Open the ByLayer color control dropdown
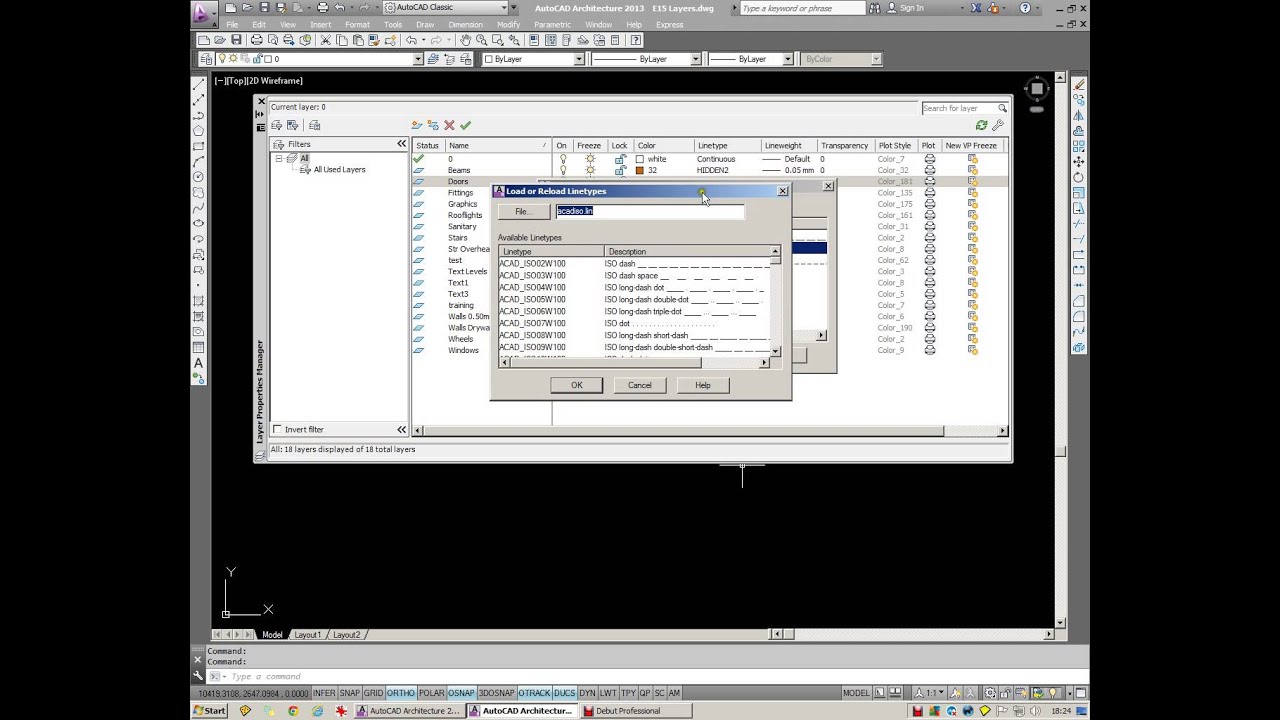 pyautogui.click(x=578, y=59)
